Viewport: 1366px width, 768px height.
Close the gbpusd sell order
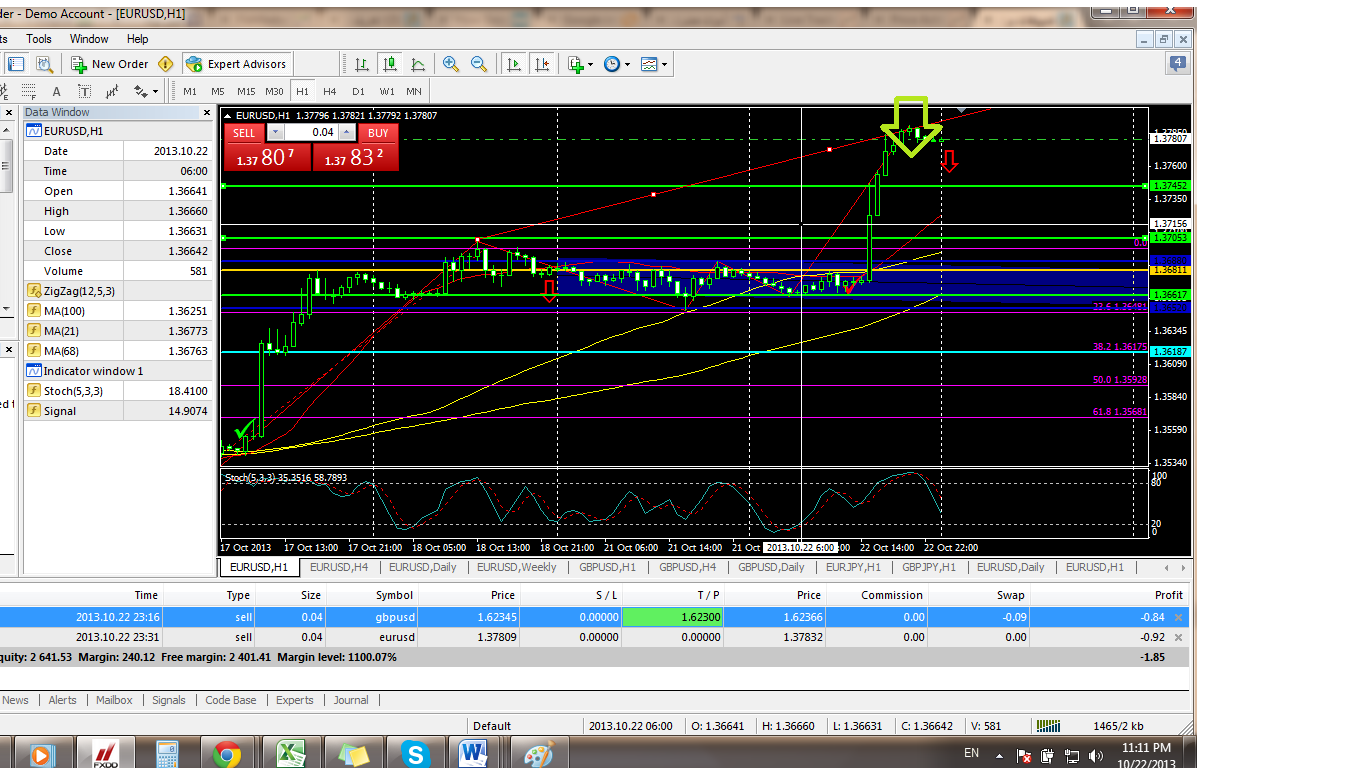point(1178,618)
